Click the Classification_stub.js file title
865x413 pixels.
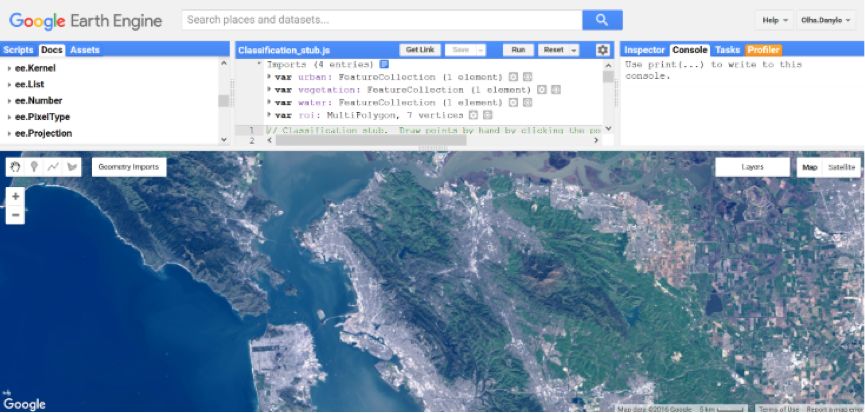pyautogui.click(x=284, y=50)
